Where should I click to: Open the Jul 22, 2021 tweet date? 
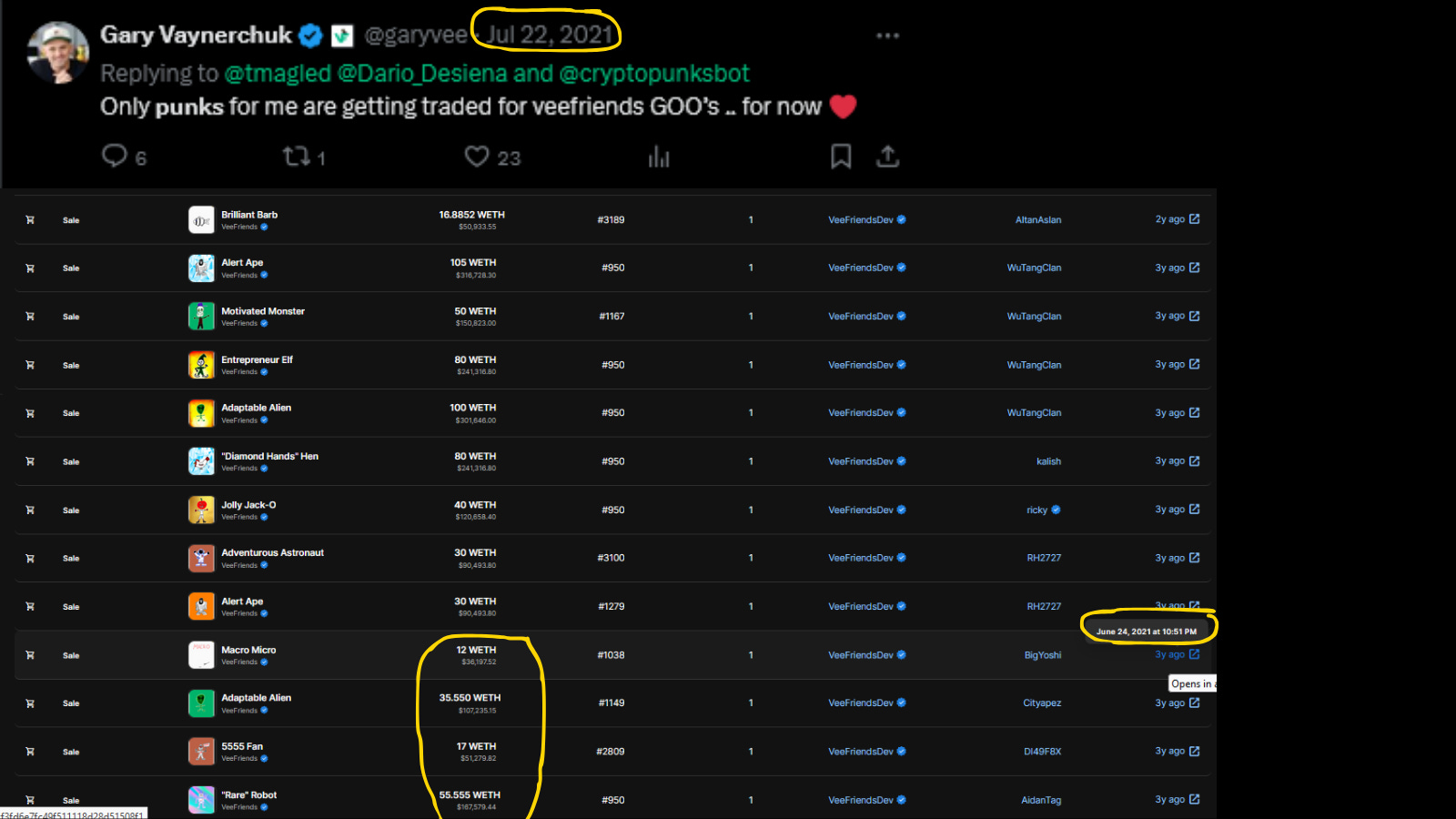550,35
